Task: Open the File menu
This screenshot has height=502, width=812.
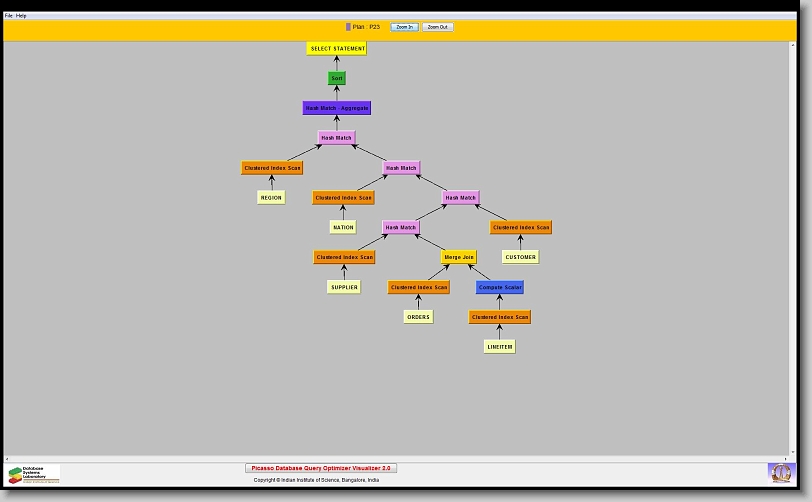Action: tap(9, 16)
